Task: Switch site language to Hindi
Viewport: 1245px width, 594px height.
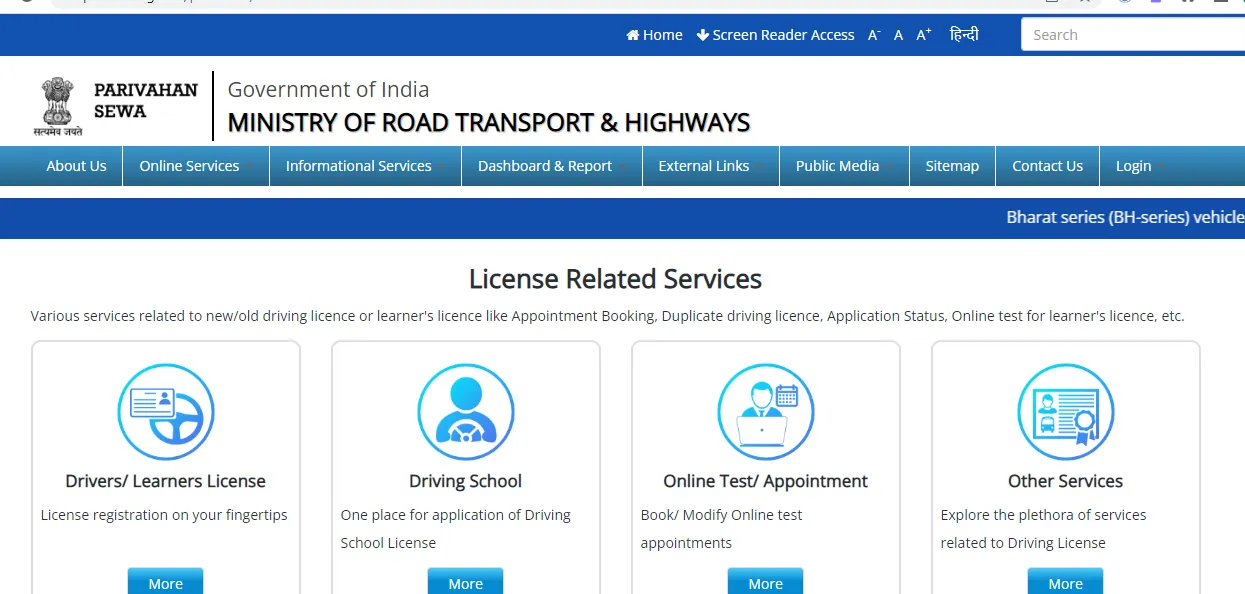Action: (964, 35)
